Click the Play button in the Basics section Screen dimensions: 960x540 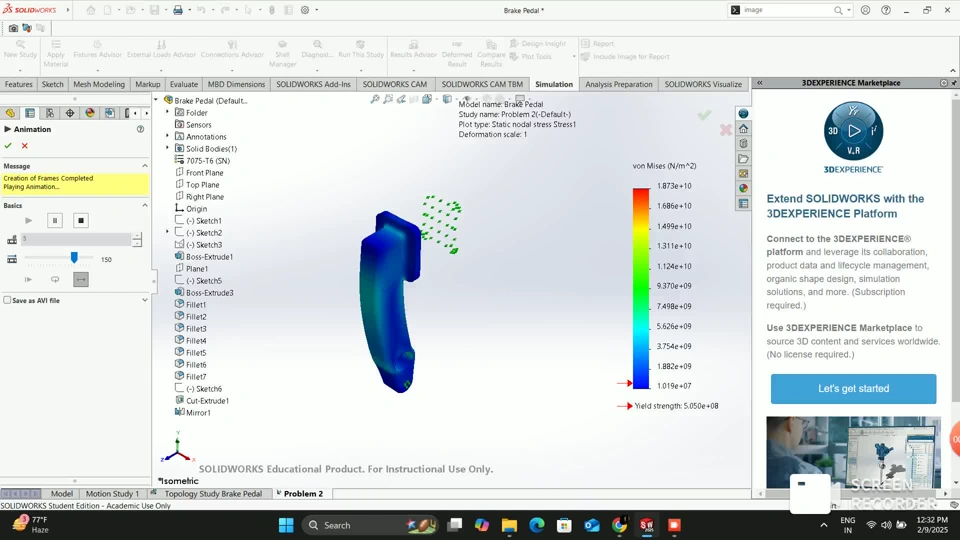click(28, 220)
